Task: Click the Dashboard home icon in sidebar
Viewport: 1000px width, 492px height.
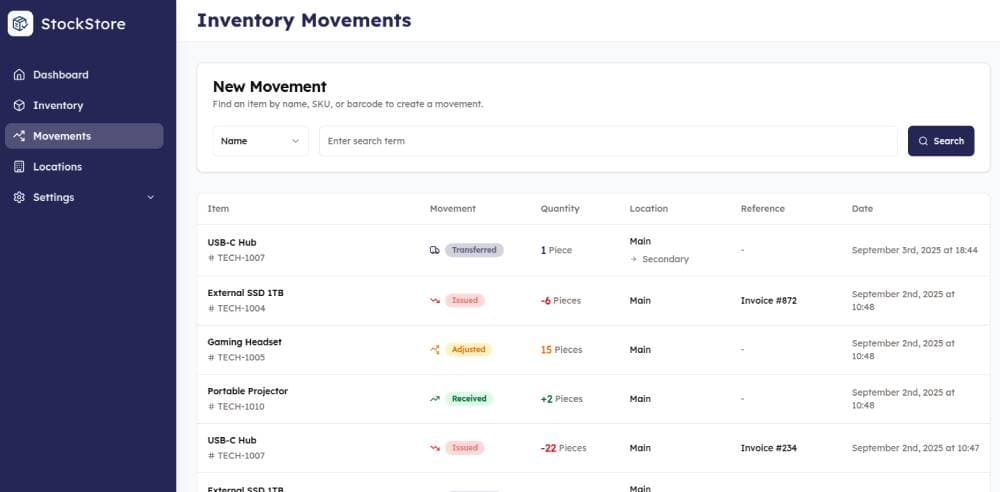Action: (19, 75)
